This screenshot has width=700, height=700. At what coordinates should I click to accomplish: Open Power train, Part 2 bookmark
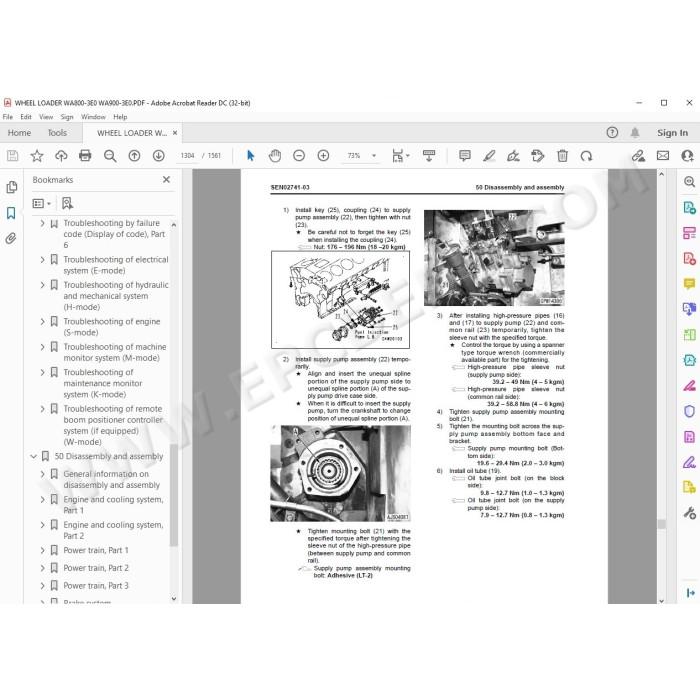click(96, 568)
